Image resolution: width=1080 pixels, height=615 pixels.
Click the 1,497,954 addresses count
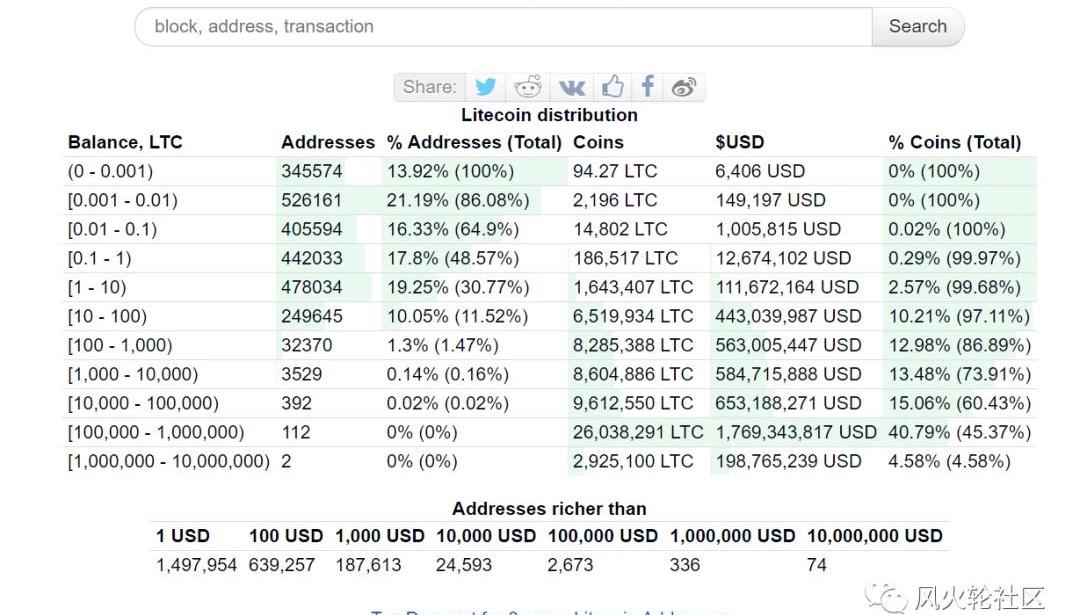coord(196,565)
